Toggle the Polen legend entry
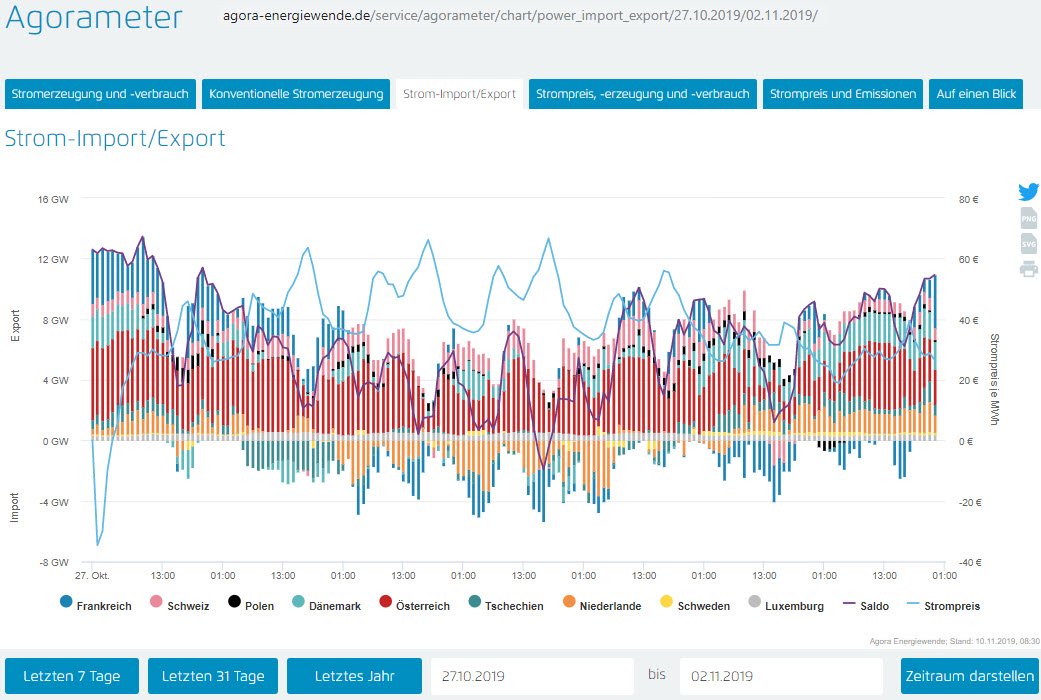 pyautogui.click(x=250, y=605)
